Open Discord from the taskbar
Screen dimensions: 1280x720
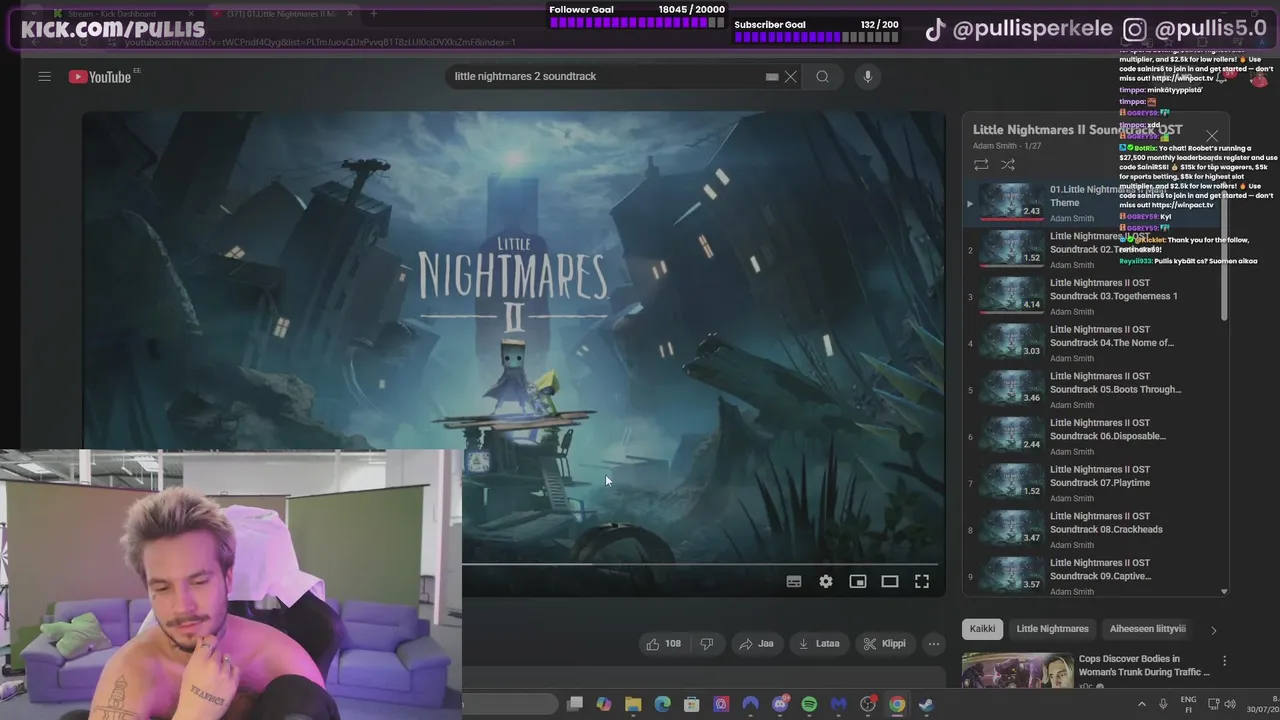pos(780,704)
